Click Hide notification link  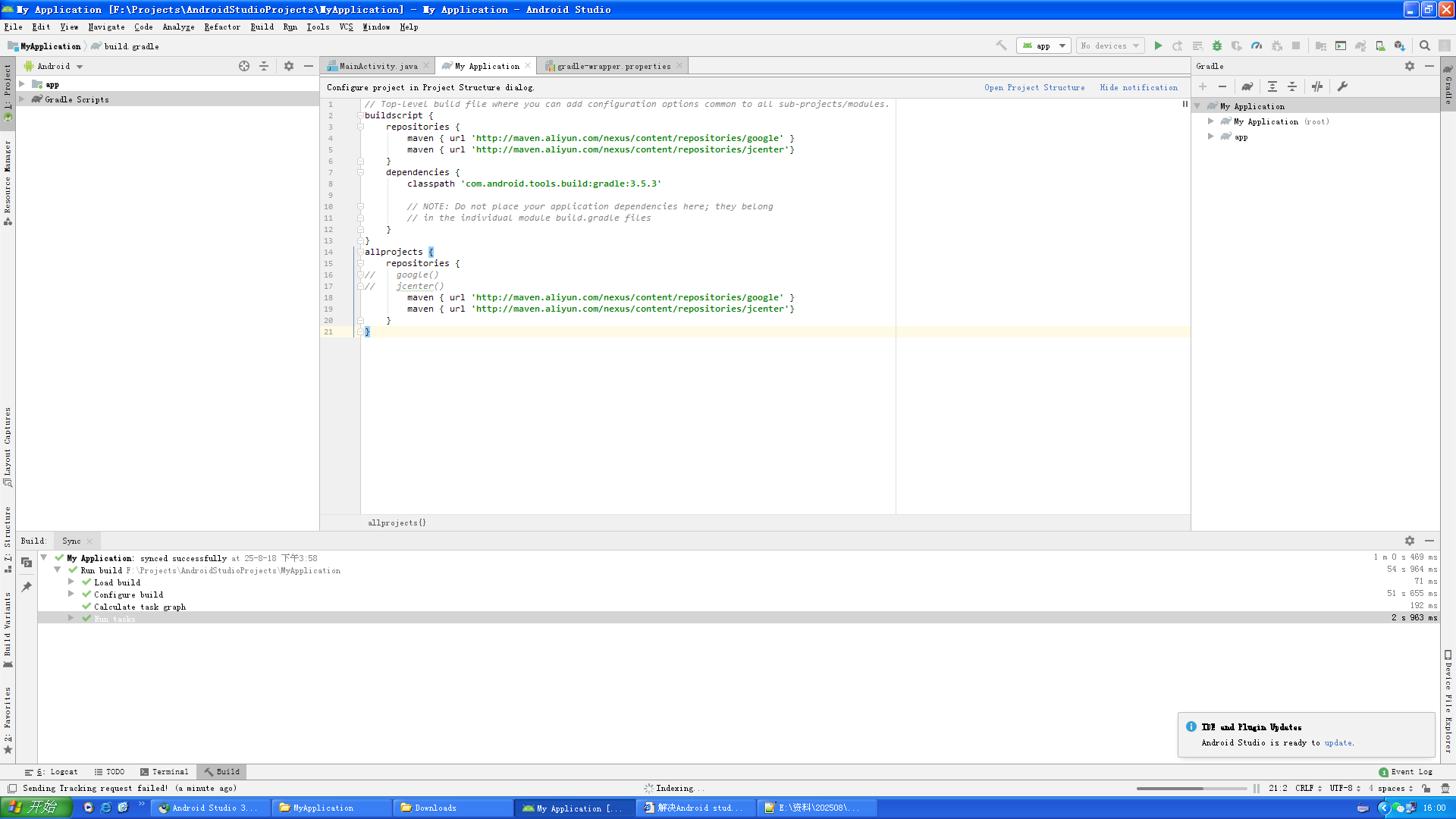1138,87
